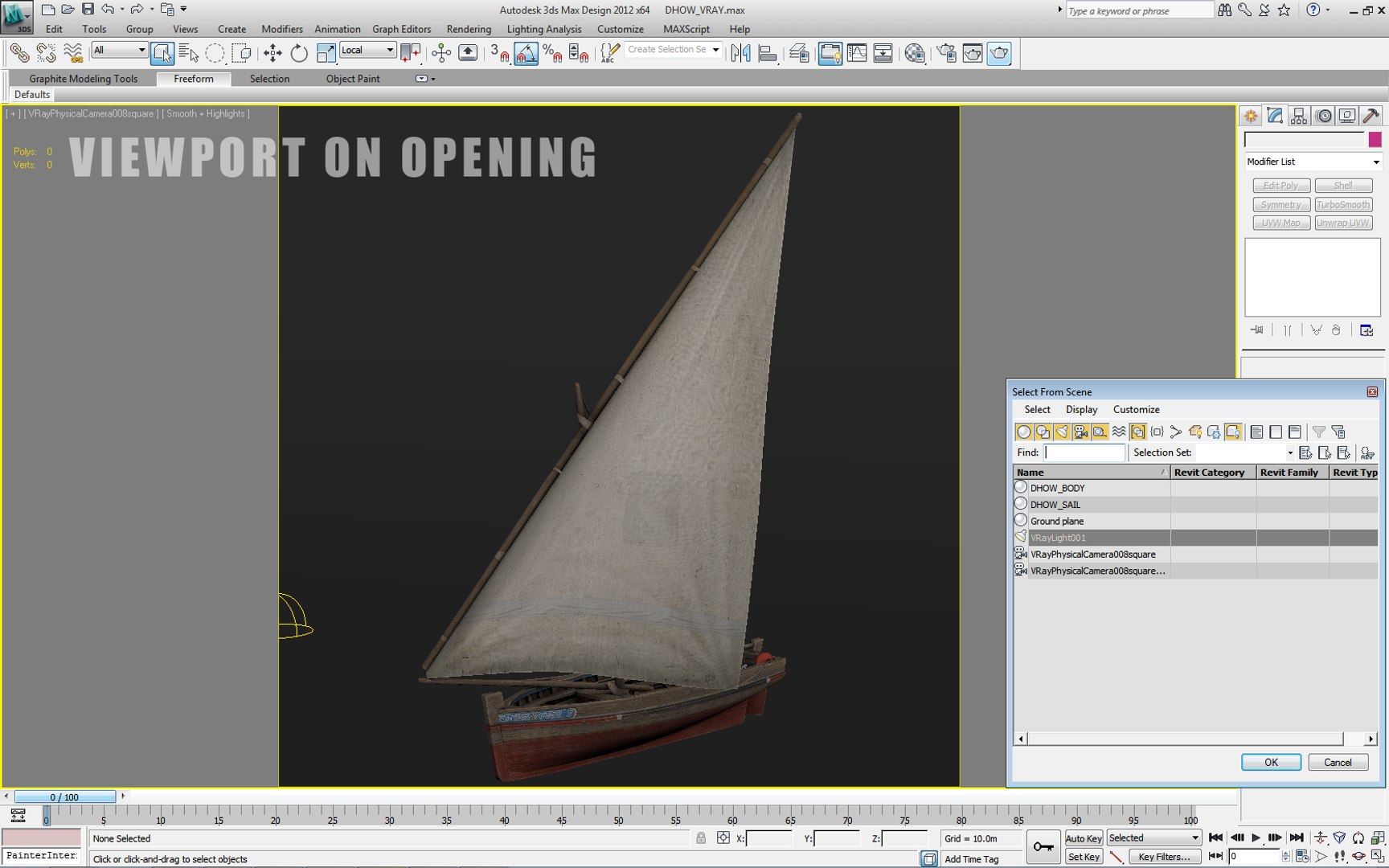Screen dimensions: 1389x868
Task: Toggle Display Lights filter in Select From Scene
Action: 1062,432
